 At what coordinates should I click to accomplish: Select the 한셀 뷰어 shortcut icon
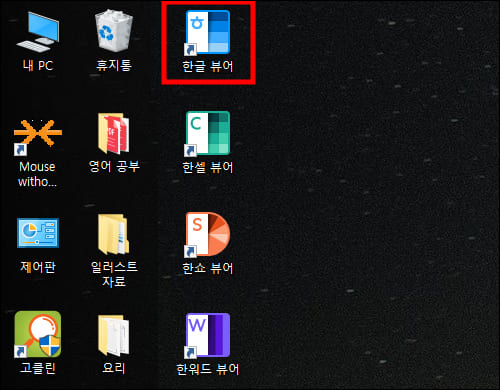[x=208, y=133]
